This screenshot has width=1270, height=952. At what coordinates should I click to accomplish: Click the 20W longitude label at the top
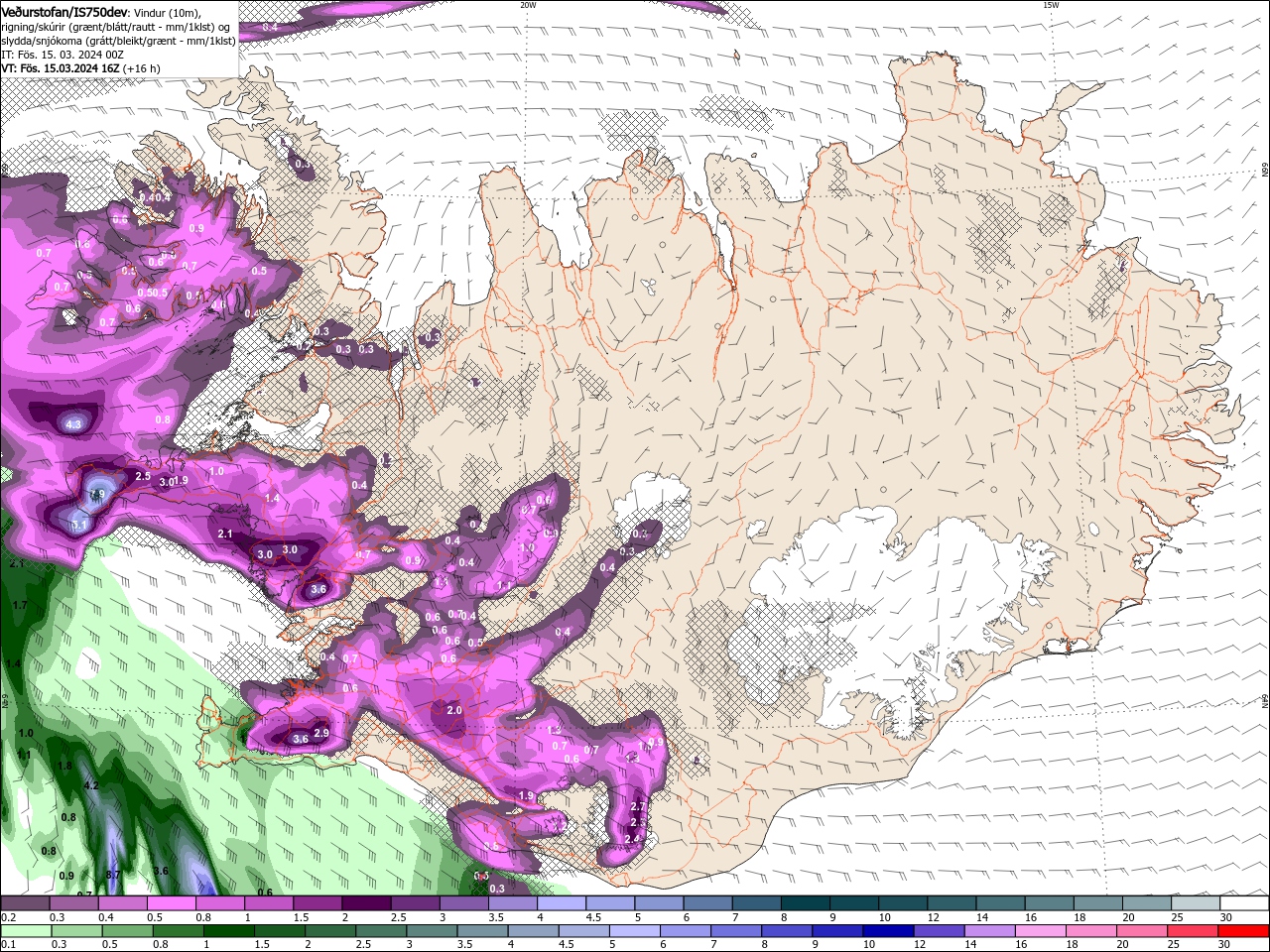[528, 4]
